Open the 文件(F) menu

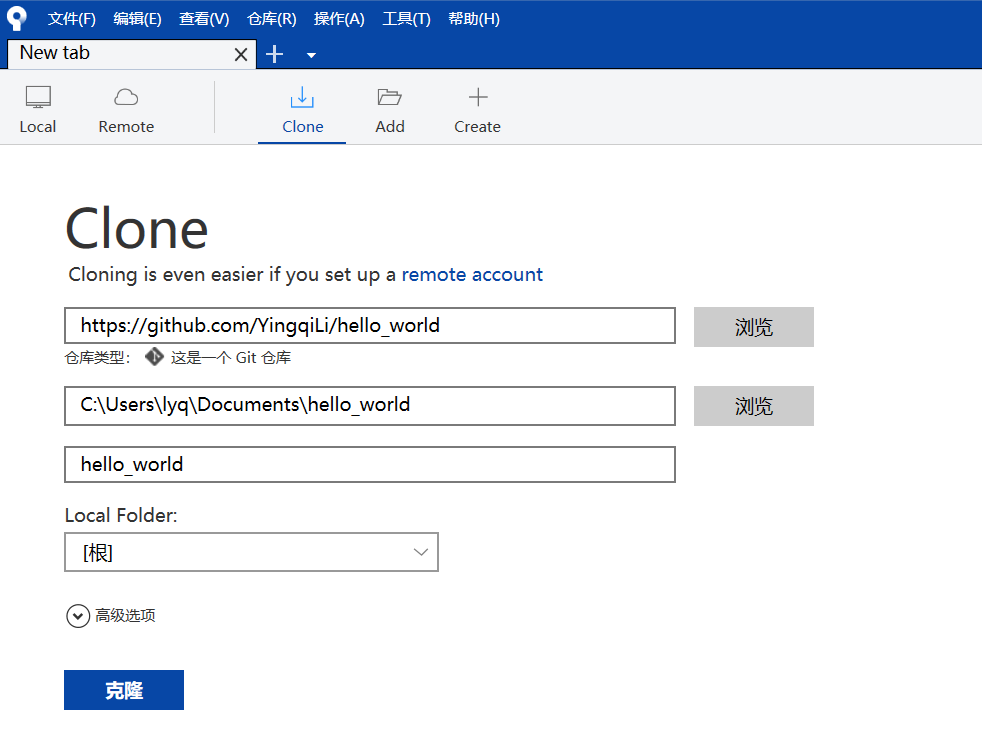pos(71,19)
